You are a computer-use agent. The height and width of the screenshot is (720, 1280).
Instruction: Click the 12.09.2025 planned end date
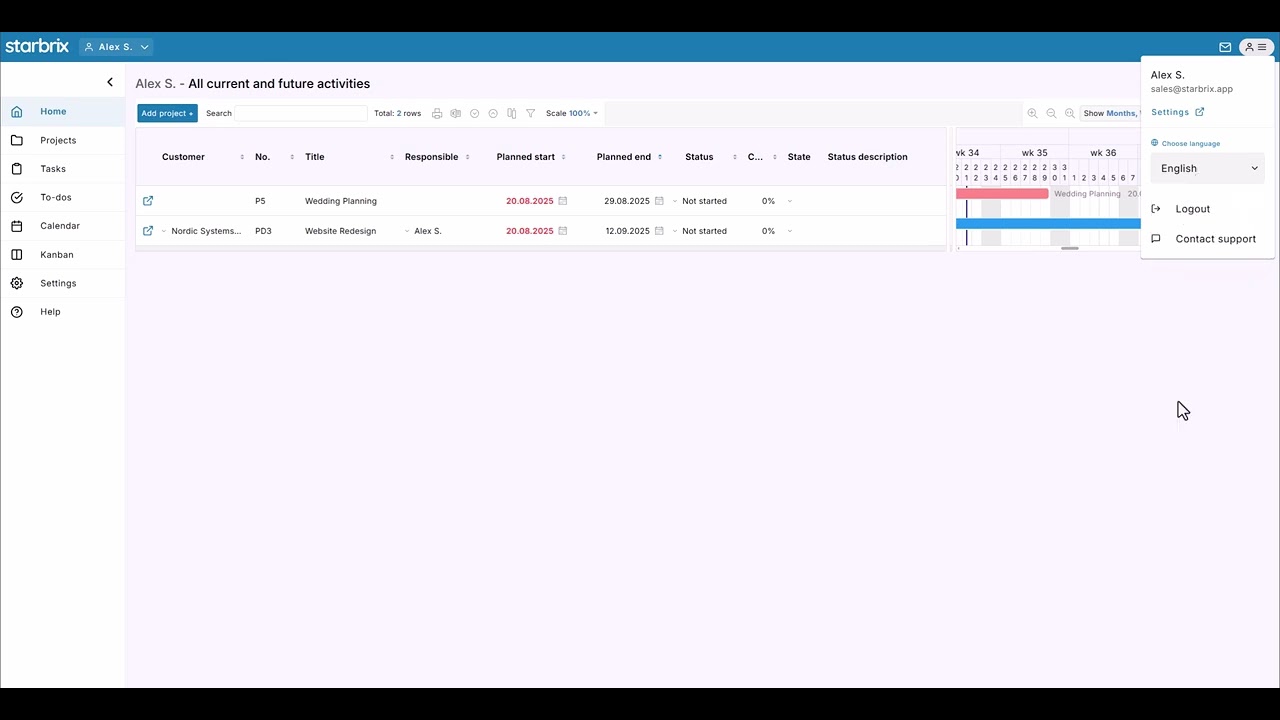coord(627,231)
